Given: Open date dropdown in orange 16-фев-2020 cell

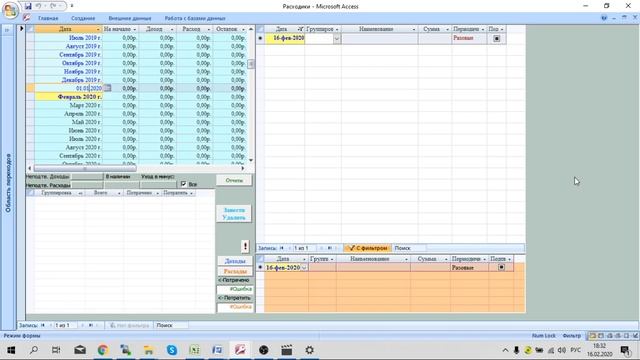Looking at the screenshot, I should point(304,268).
